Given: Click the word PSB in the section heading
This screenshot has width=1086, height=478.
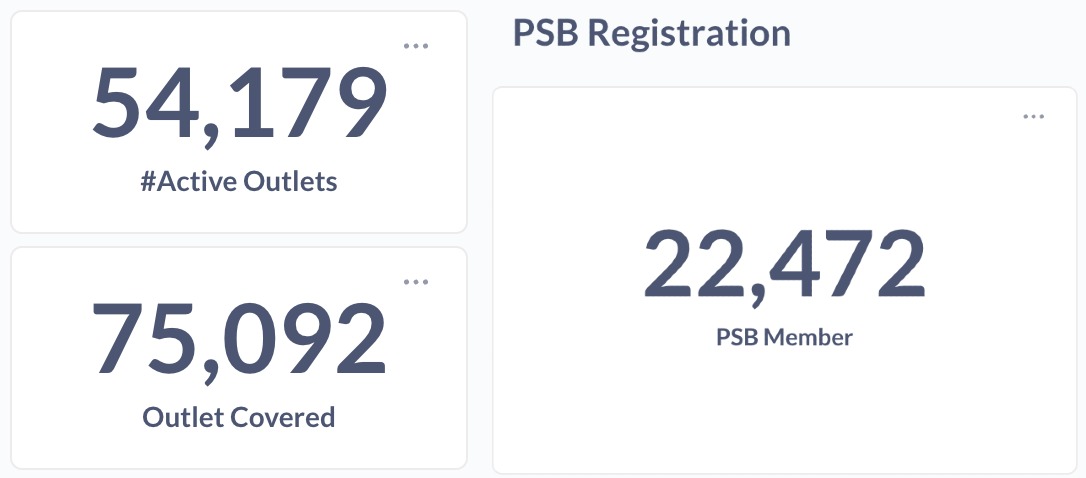Looking at the screenshot, I should pyautogui.click(x=544, y=34).
